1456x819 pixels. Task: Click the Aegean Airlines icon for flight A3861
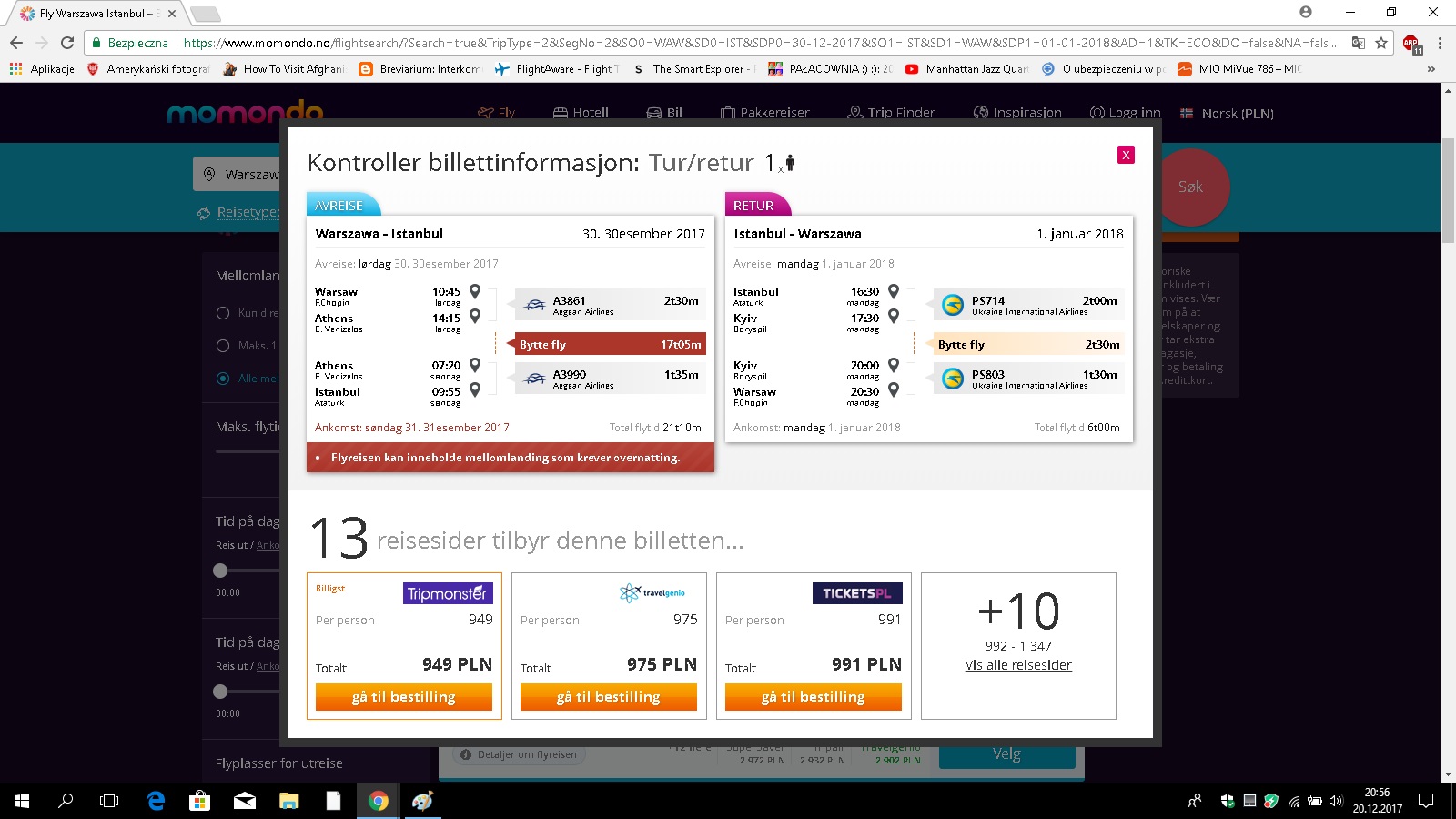coord(536,305)
